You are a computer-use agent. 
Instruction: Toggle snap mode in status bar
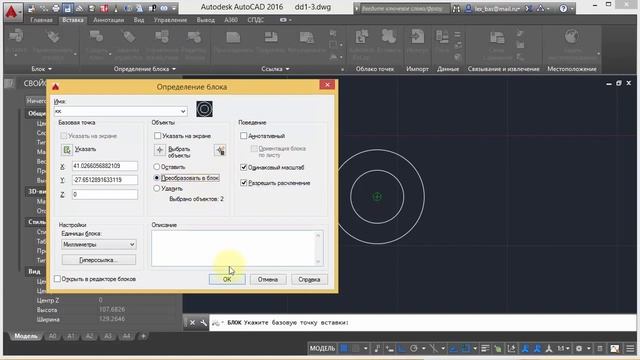coord(356,348)
